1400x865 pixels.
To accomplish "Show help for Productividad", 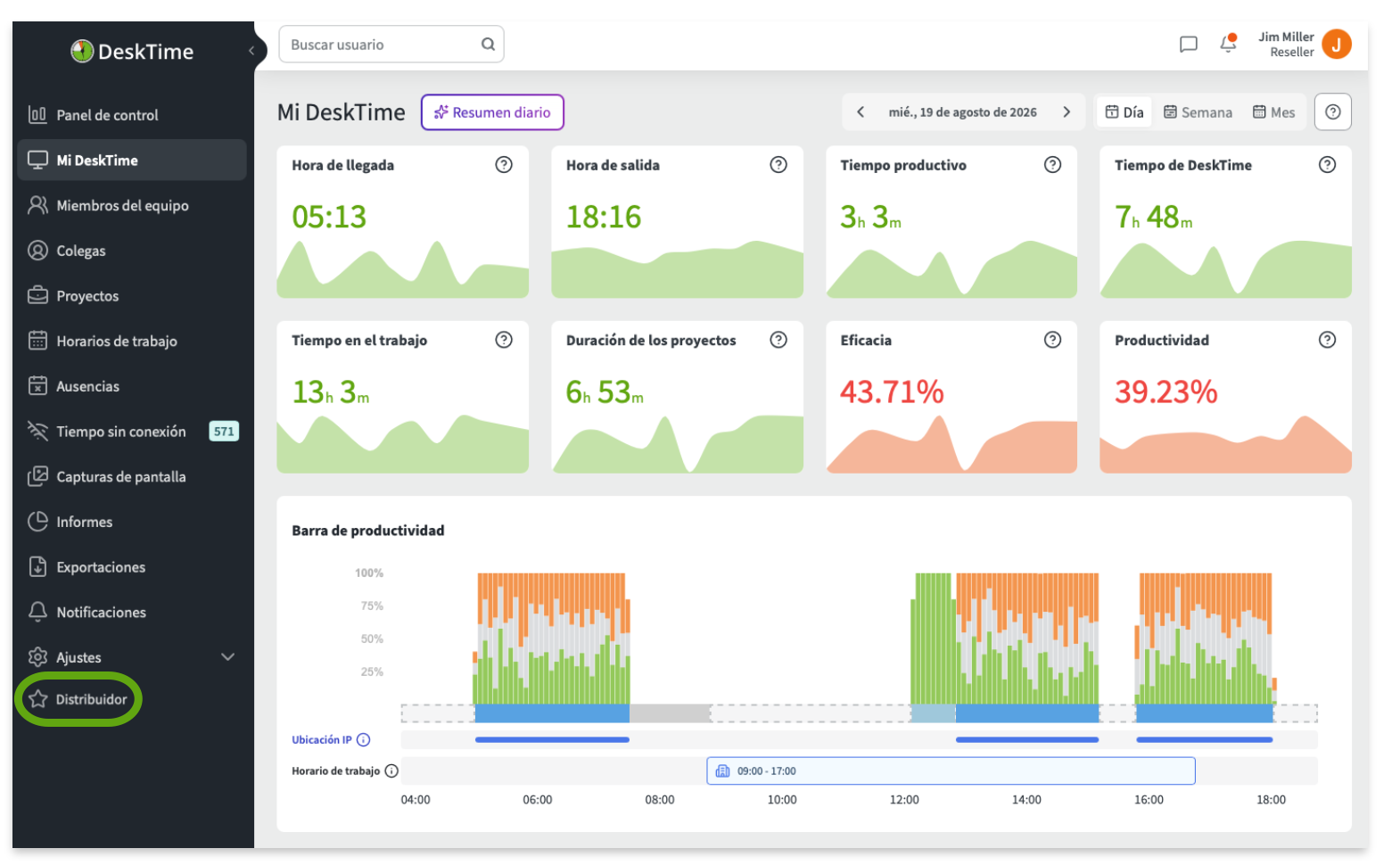I will 1328,340.
